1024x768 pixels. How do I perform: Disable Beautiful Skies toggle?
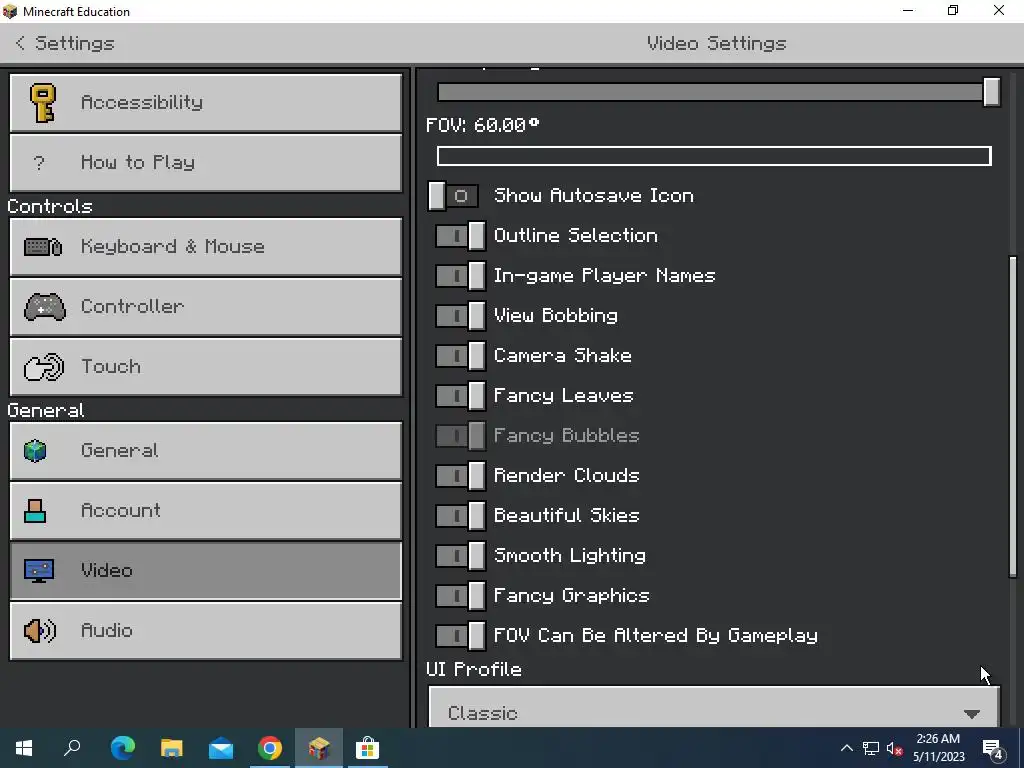(x=460, y=515)
